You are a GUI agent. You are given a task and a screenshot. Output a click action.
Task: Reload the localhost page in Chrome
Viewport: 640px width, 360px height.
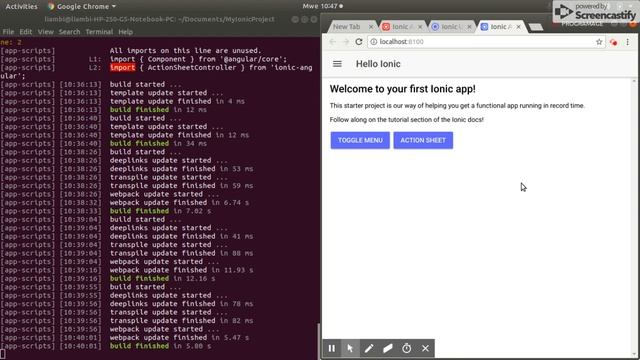[359, 42]
